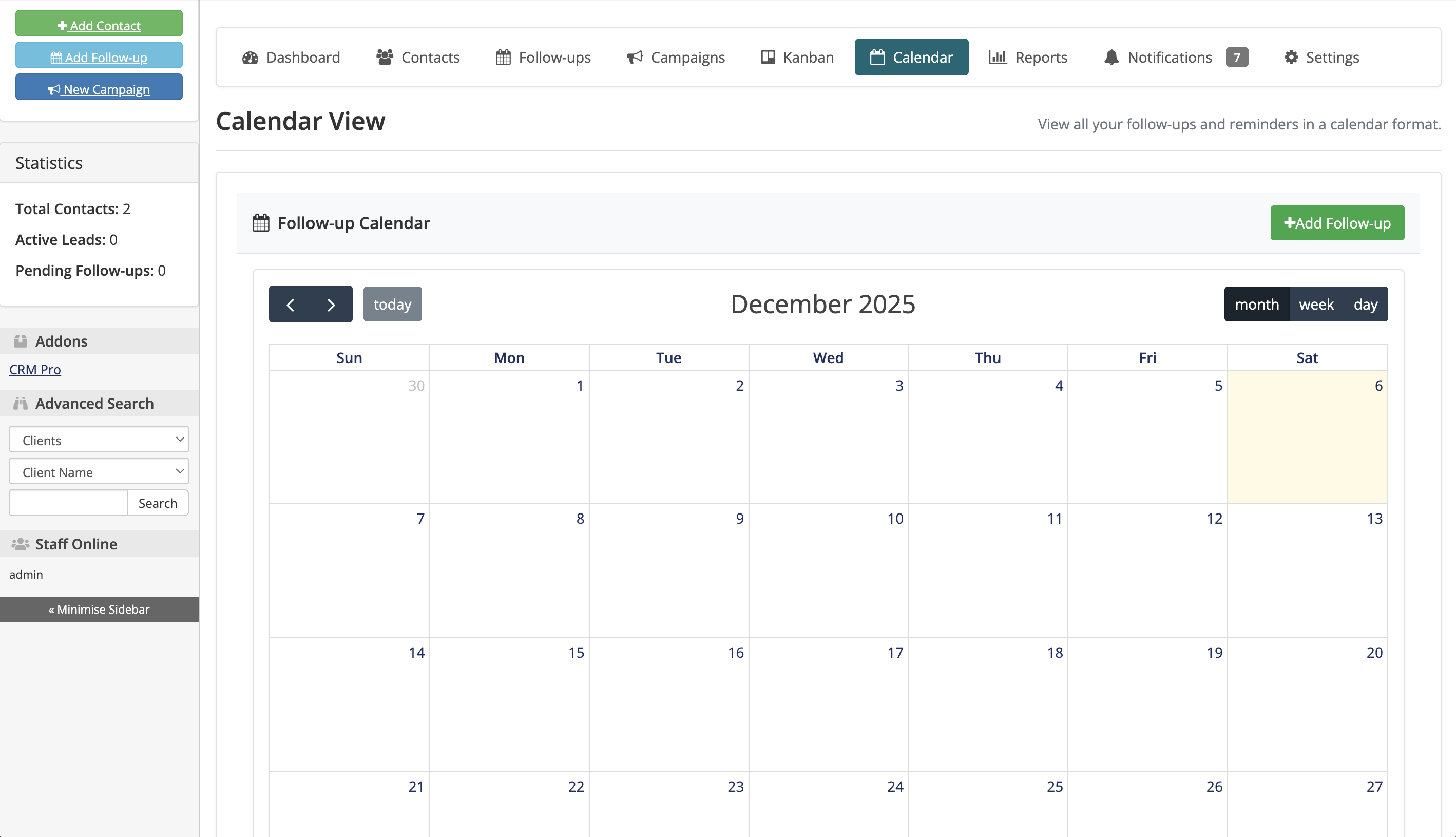Viewport: 1456px width, 837px height.
Task: Open the Clients search type dropdown
Action: [98, 439]
